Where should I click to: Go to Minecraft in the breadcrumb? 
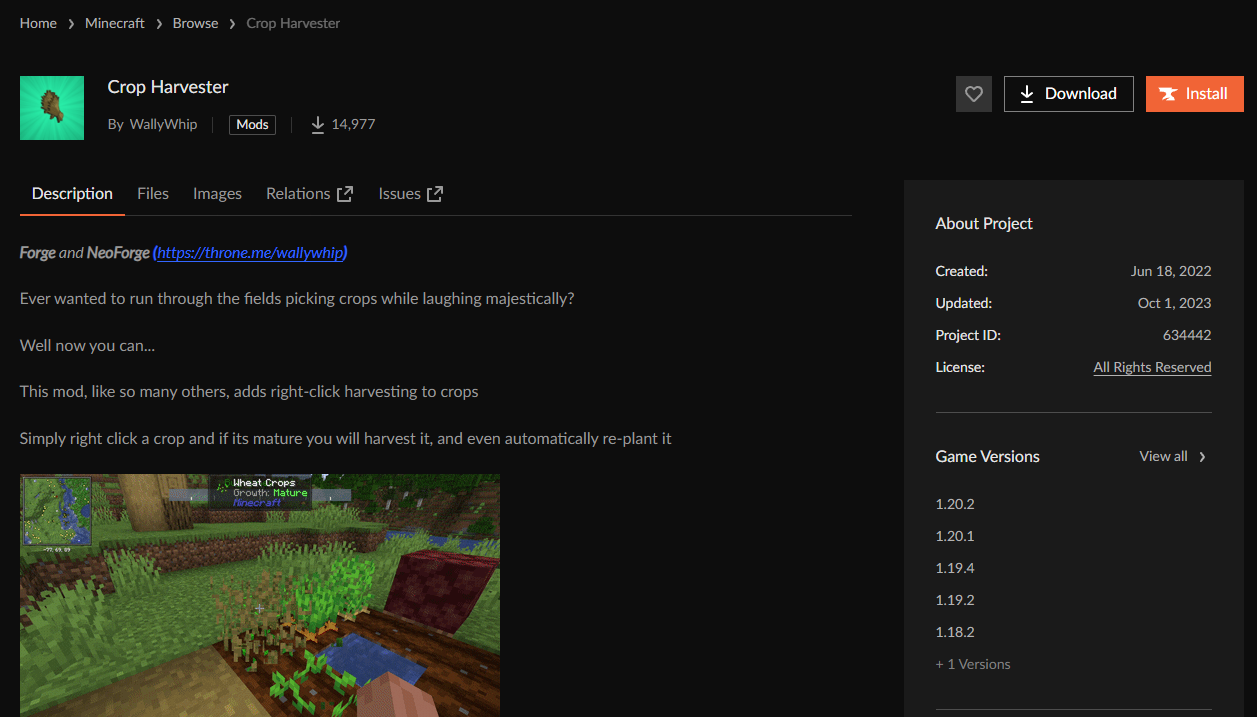[115, 23]
